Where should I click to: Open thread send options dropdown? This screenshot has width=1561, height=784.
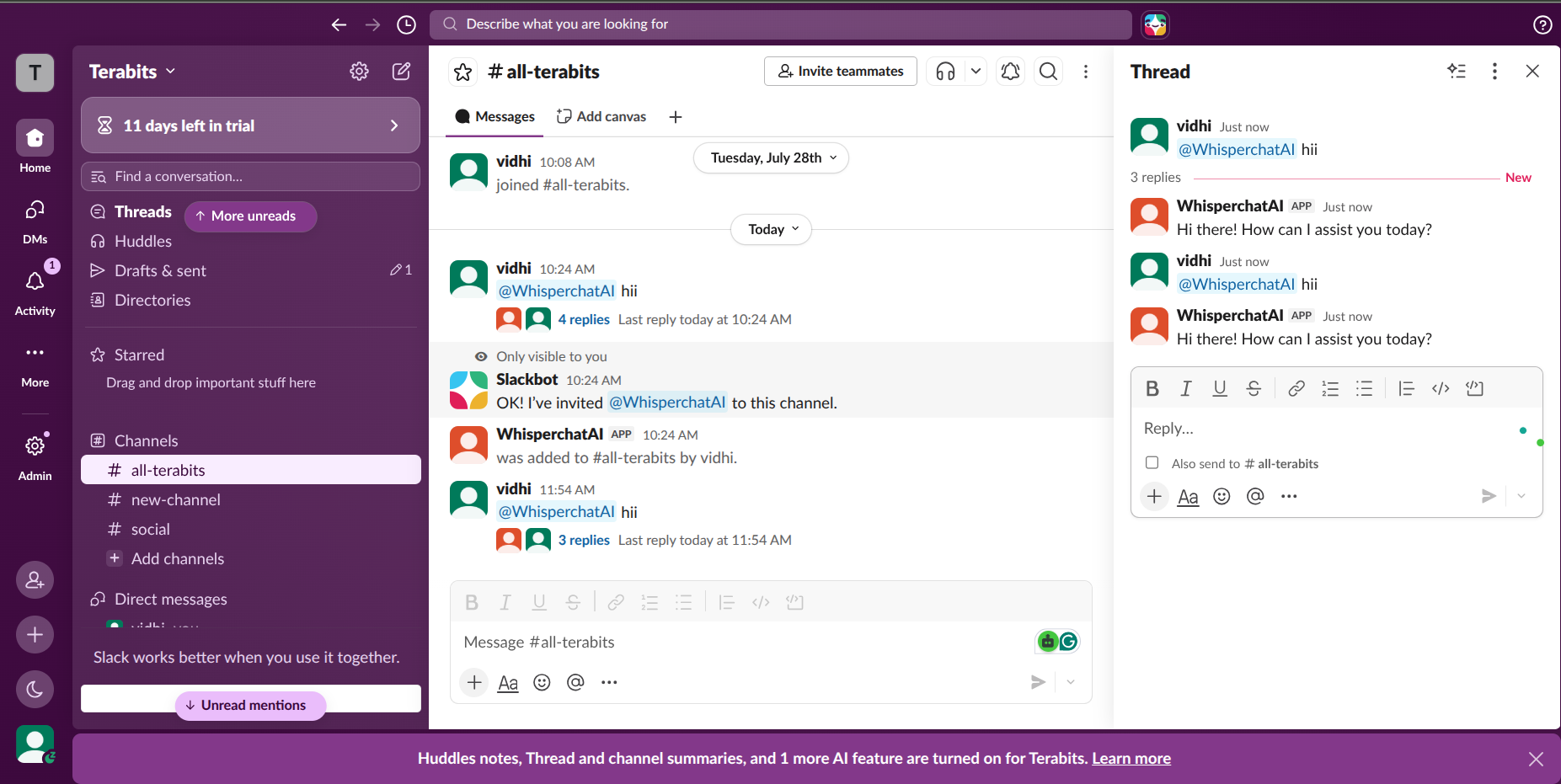[x=1521, y=496]
